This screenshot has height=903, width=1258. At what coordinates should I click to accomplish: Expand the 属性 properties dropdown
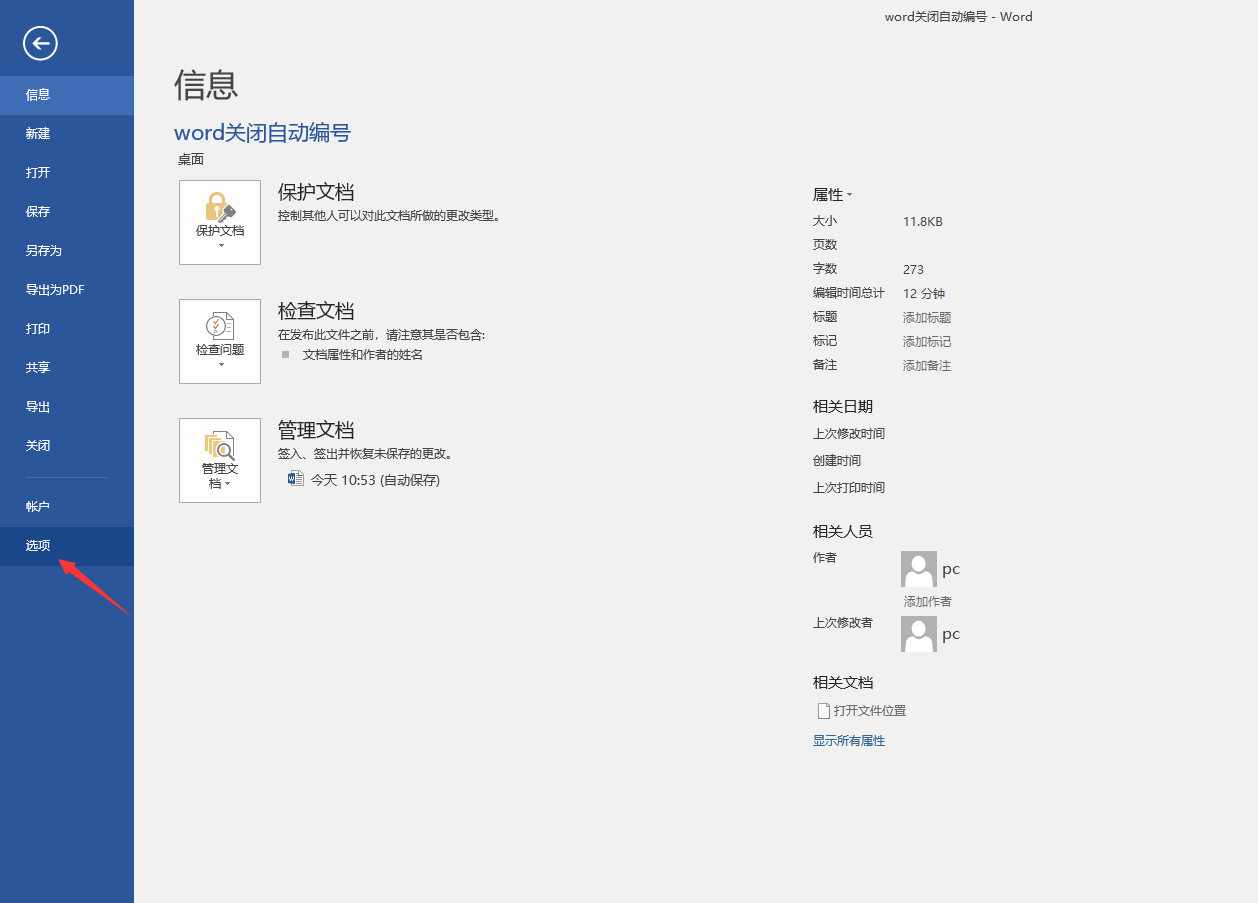(x=833, y=195)
